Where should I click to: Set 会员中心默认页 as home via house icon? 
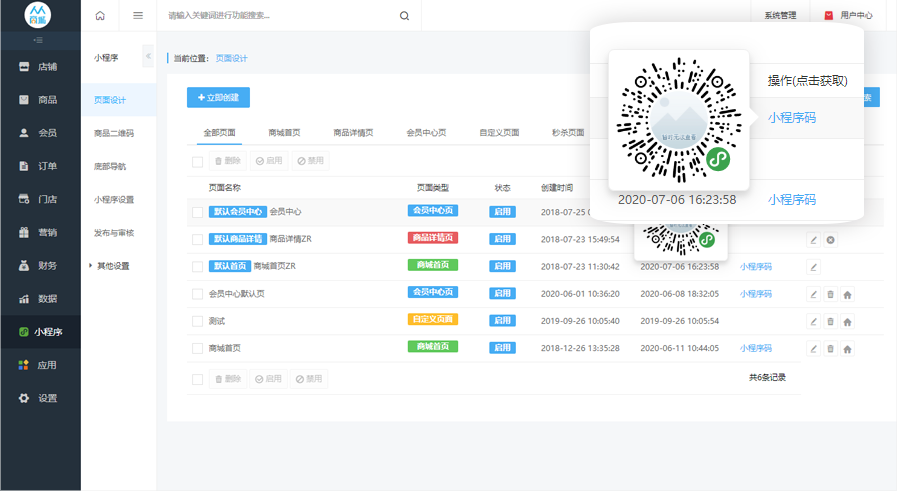point(848,294)
